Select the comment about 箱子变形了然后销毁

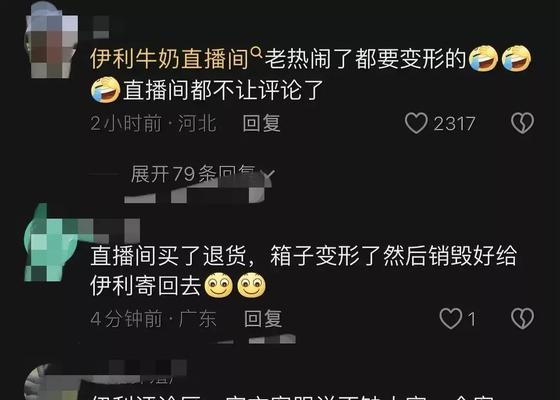[x=304, y=270]
